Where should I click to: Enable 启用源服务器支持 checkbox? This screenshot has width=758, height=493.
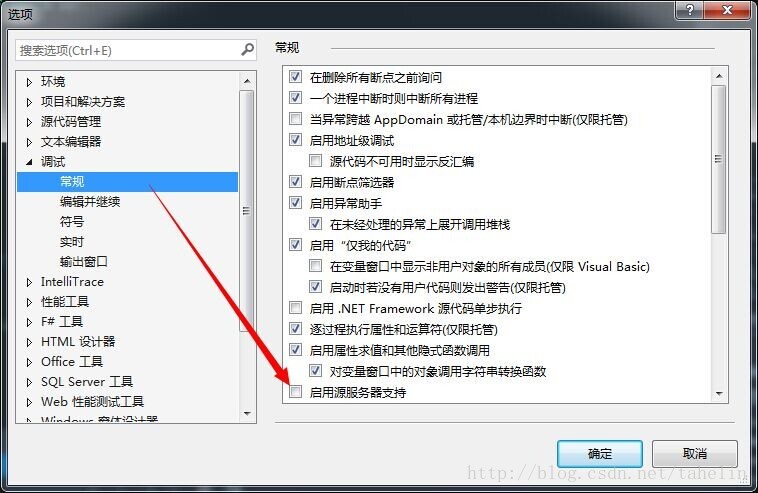click(295, 392)
